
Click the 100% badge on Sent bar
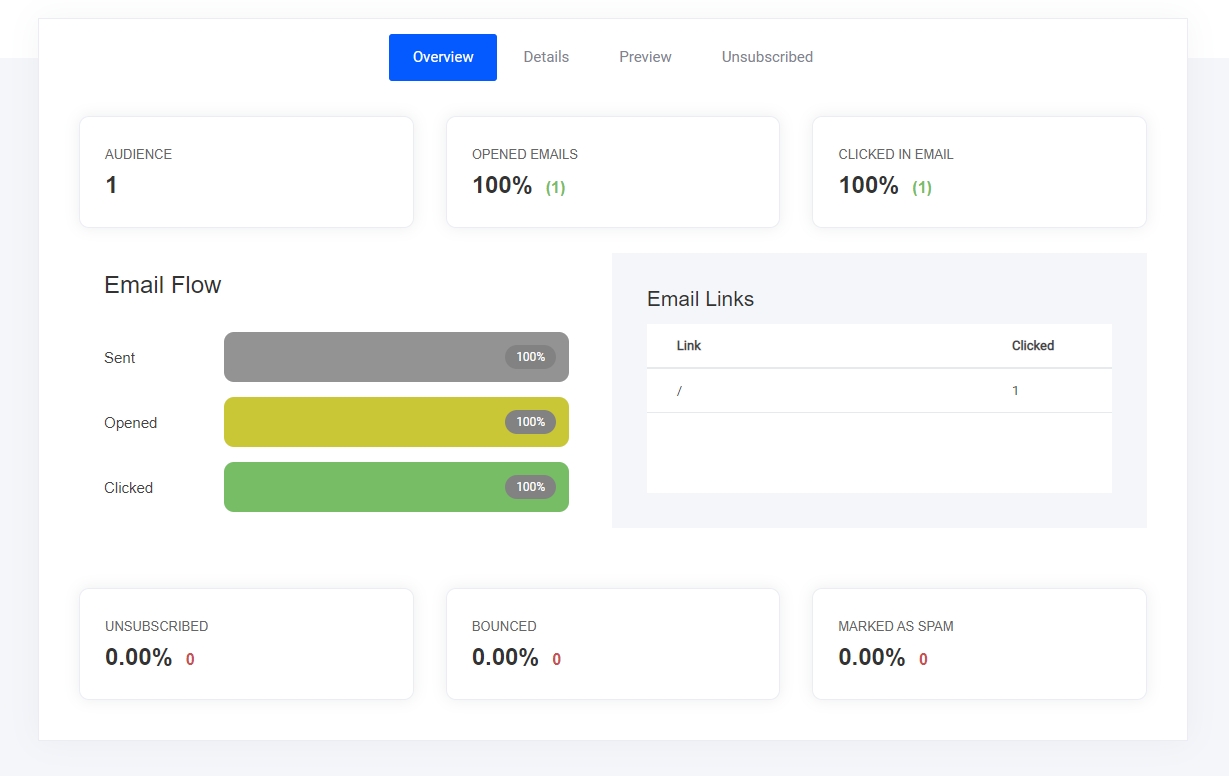pos(530,357)
